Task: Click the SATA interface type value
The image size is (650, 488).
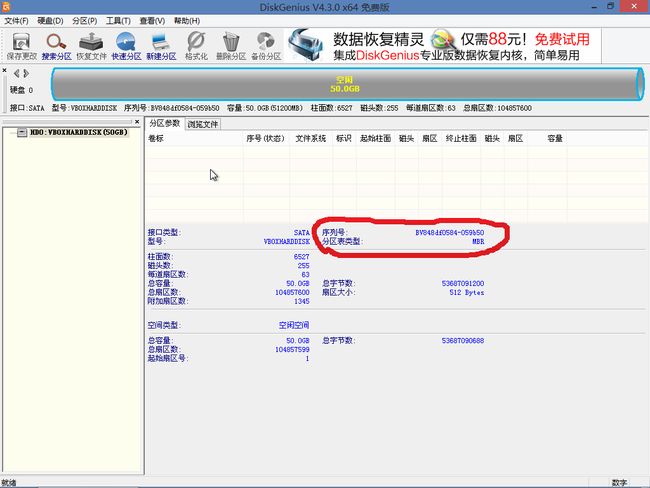Action: click(302, 233)
